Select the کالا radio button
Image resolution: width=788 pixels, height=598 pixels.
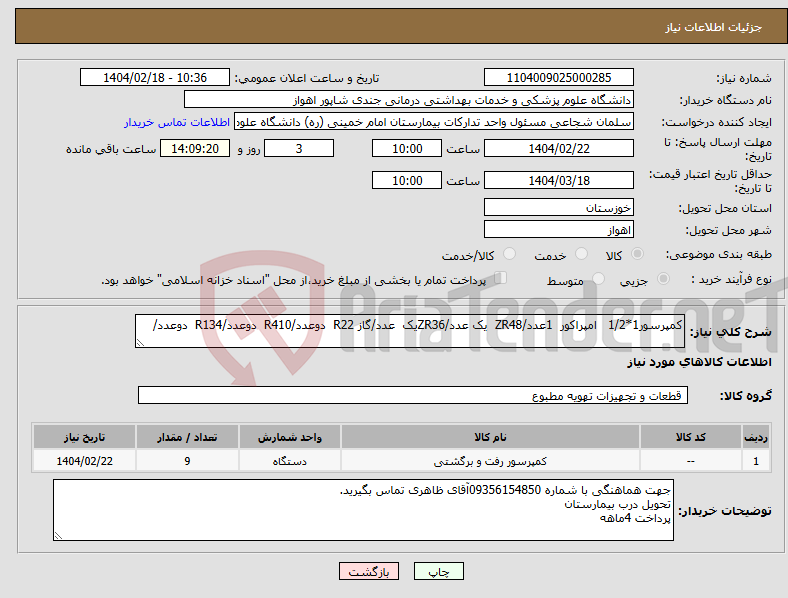click(637, 254)
